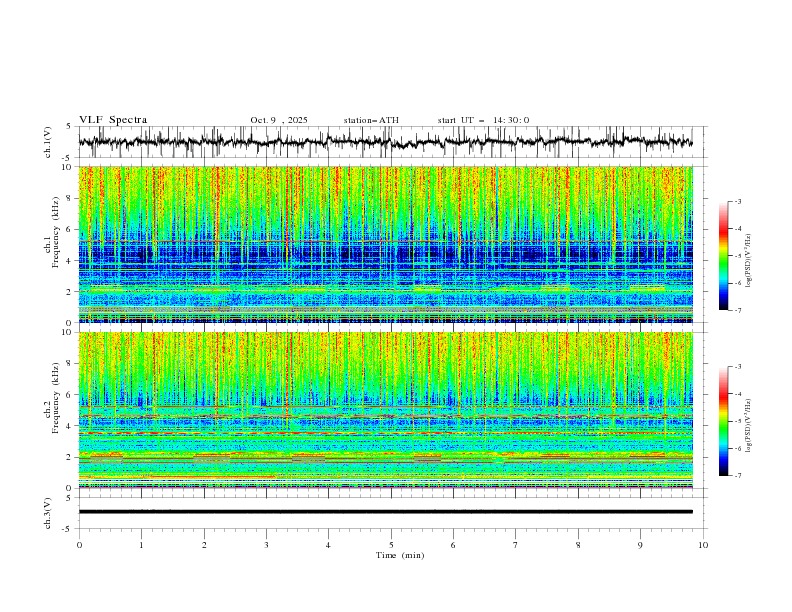The width and height of the screenshot is (792, 612).
Task: Click the ch.1 spectrogram panel
Action: (385, 244)
